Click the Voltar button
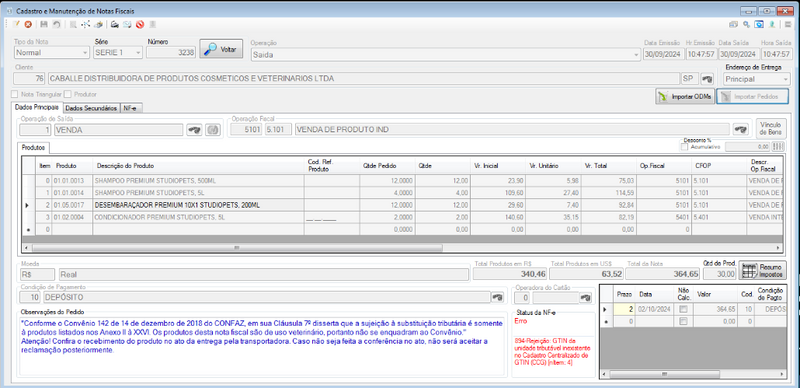800x388 pixels. pyautogui.click(x=221, y=50)
